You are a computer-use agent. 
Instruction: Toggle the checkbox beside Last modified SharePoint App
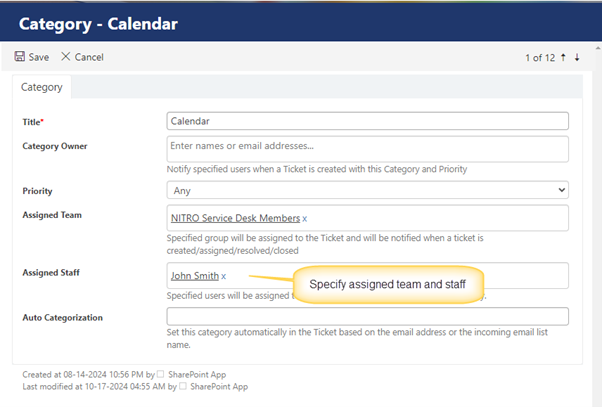(183, 386)
